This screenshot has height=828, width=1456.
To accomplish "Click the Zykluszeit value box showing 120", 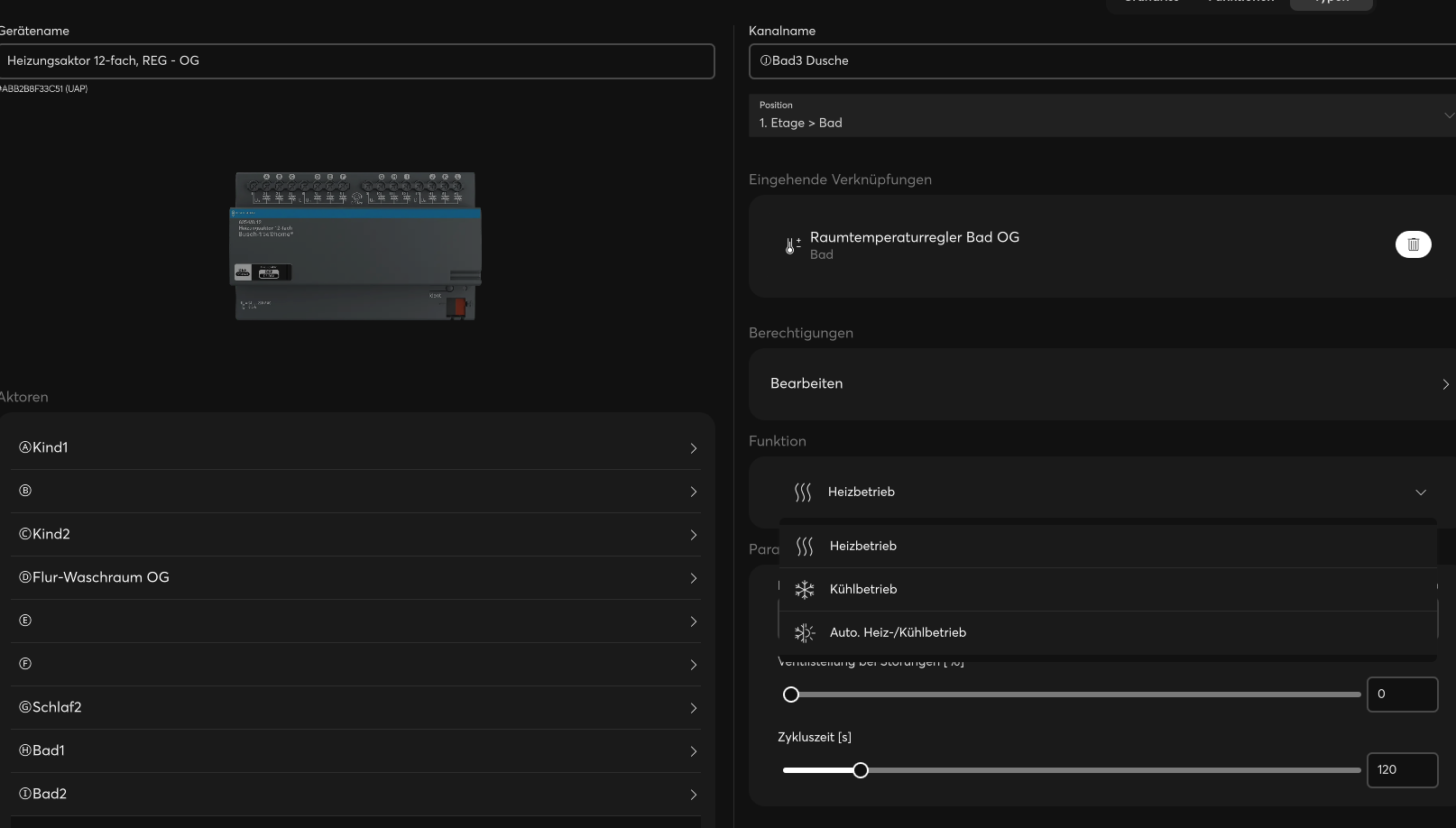I will pyautogui.click(x=1401, y=770).
